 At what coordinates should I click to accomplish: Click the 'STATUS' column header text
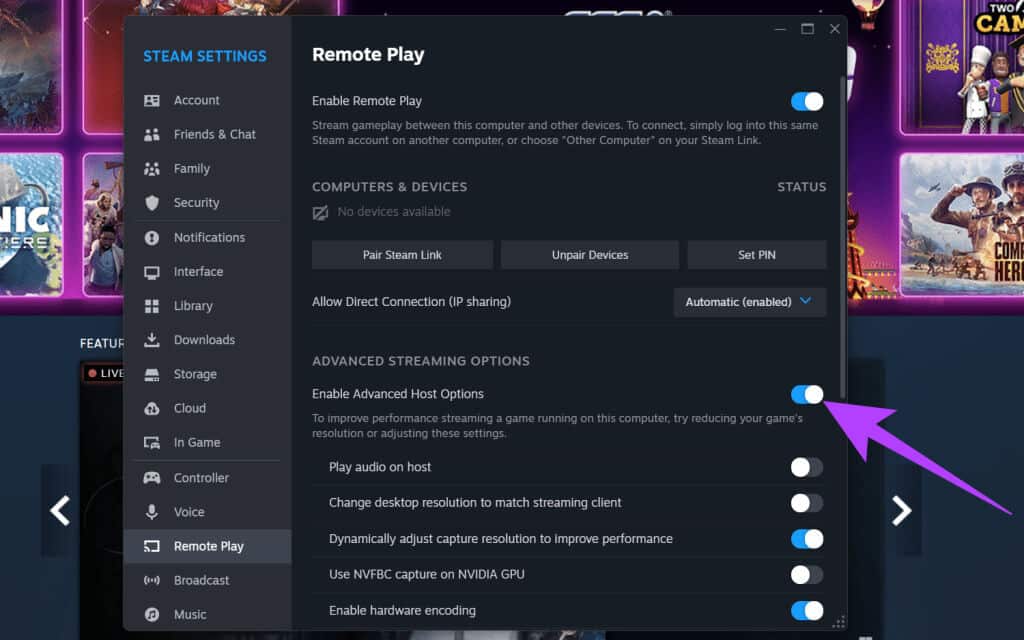(x=801, y=187)
